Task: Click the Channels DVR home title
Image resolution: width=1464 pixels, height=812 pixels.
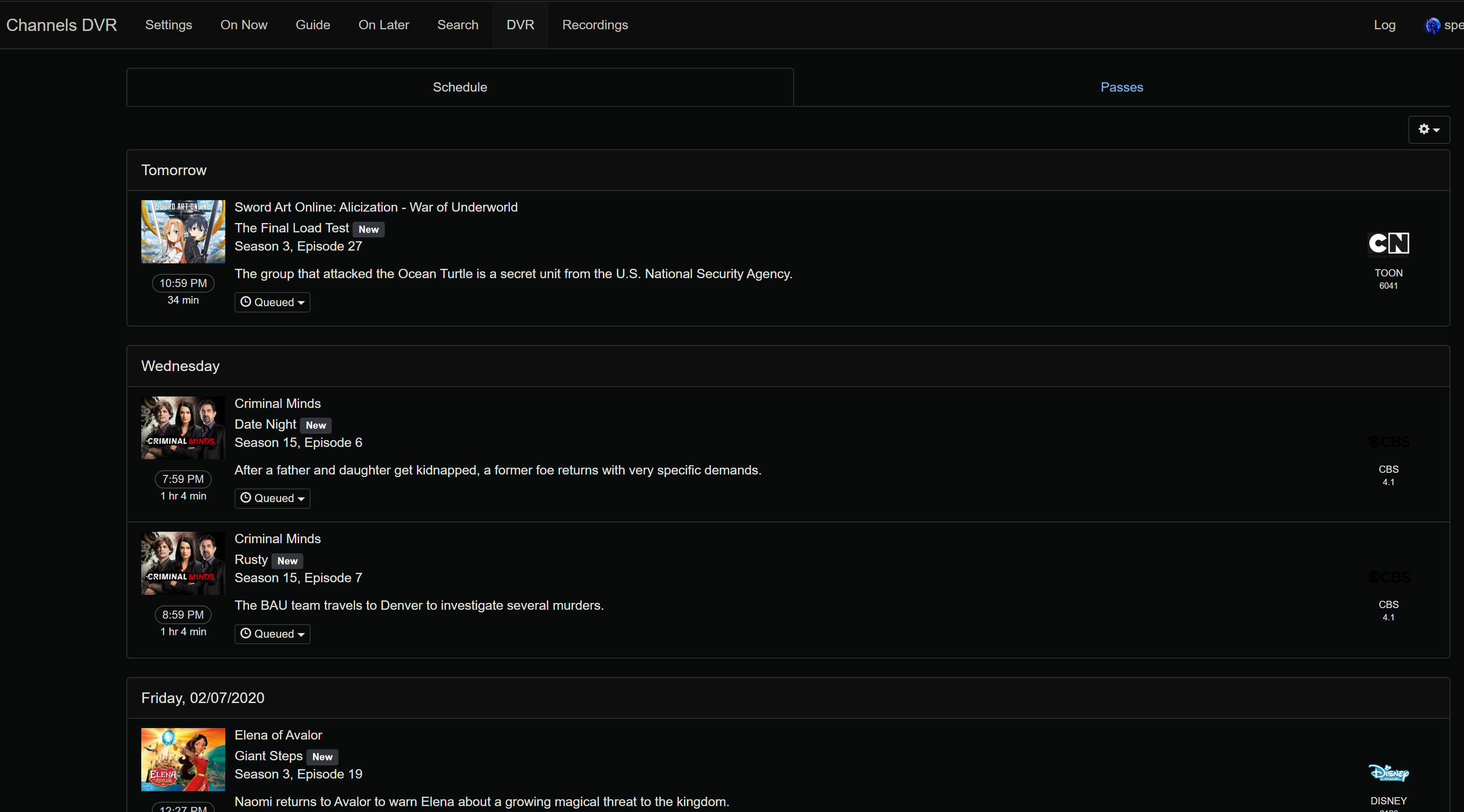Action: tap(62, 25)
